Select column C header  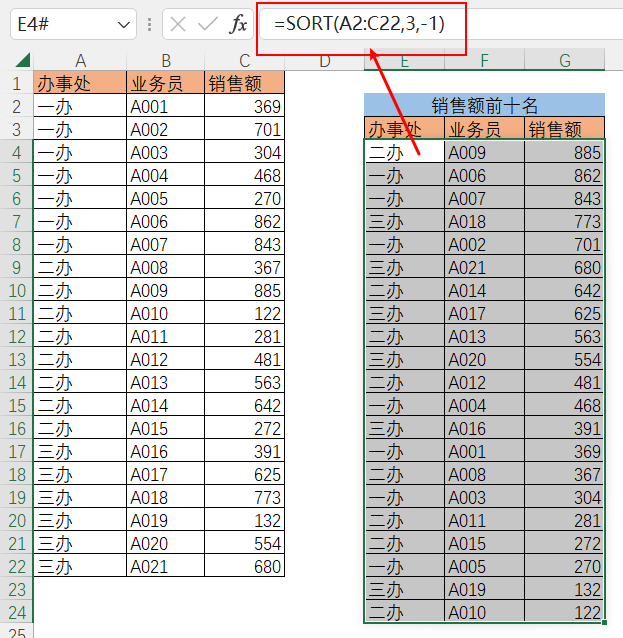[244, 61]
